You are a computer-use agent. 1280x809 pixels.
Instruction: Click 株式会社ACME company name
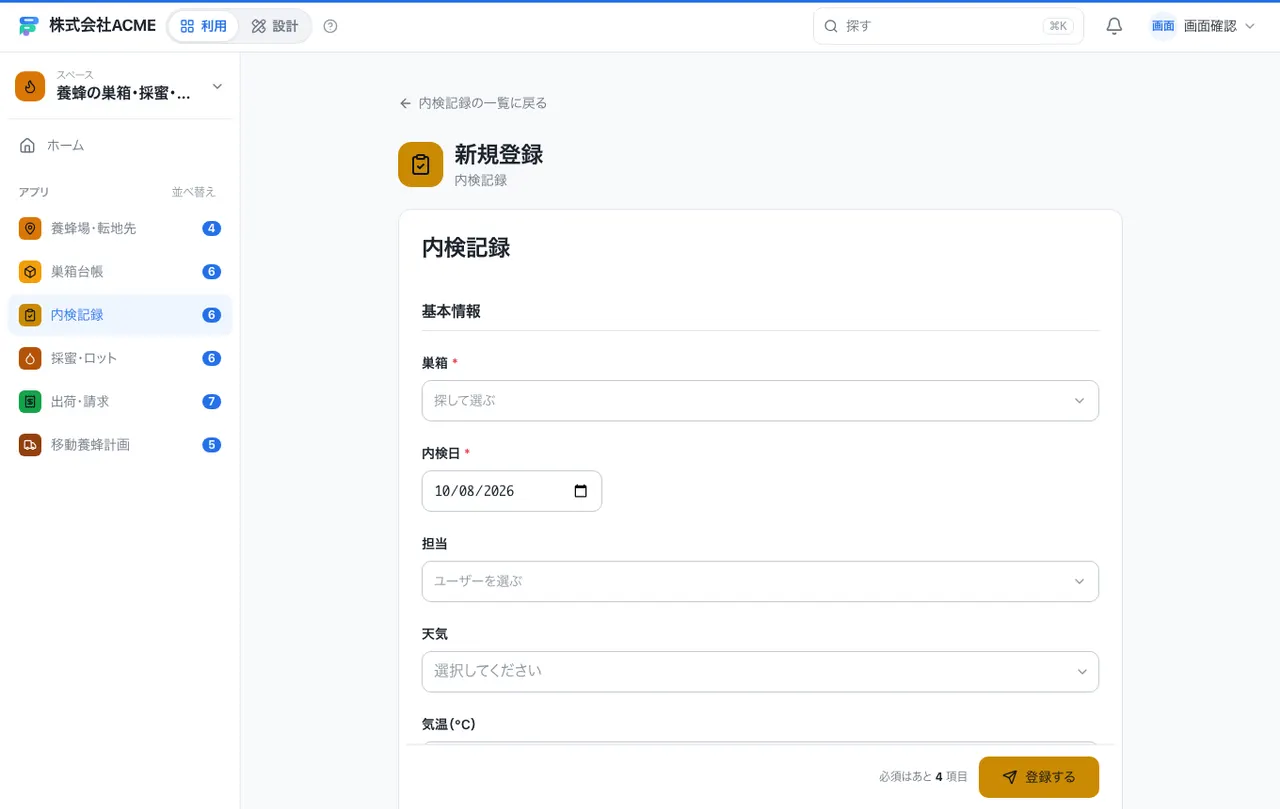[x=103, y=26]
